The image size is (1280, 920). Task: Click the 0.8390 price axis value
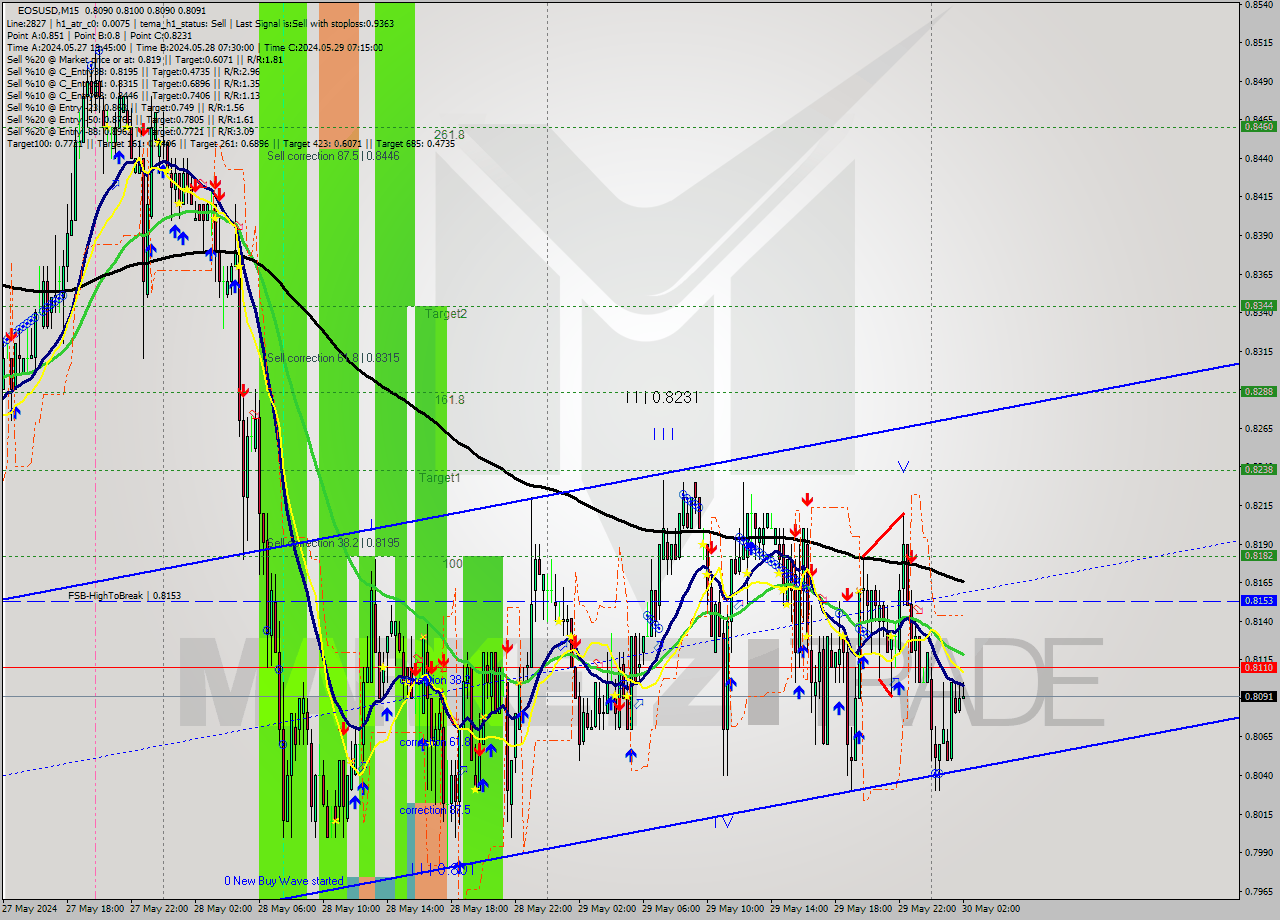tap(1258, 236)
